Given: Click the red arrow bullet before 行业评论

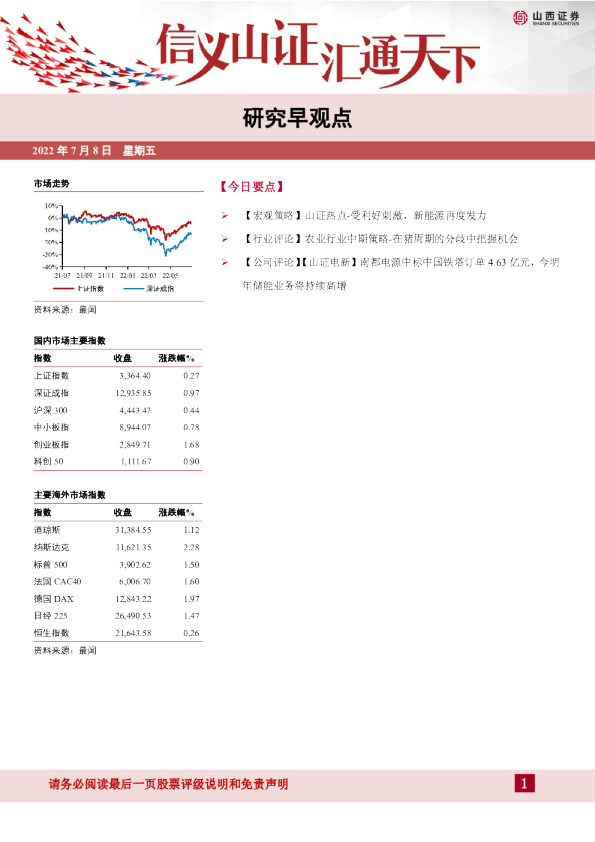Looking at the screenshot, I should coord(224,239).
